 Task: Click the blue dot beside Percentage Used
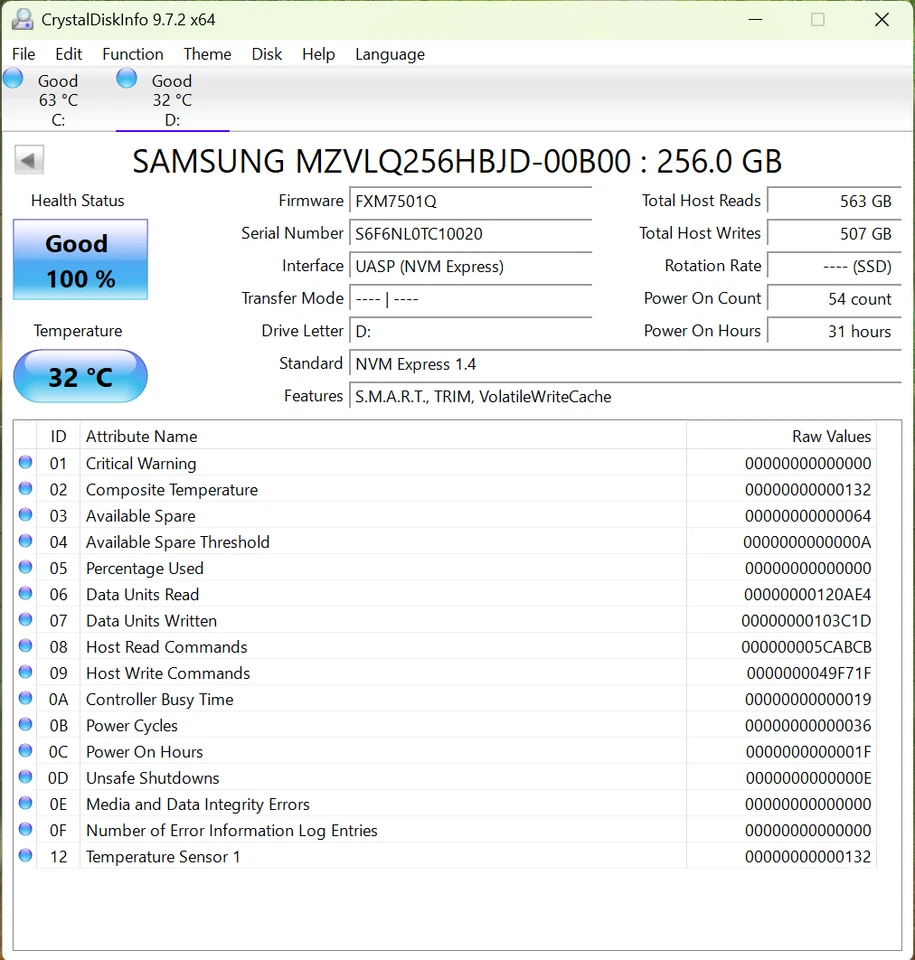point(25,568)
